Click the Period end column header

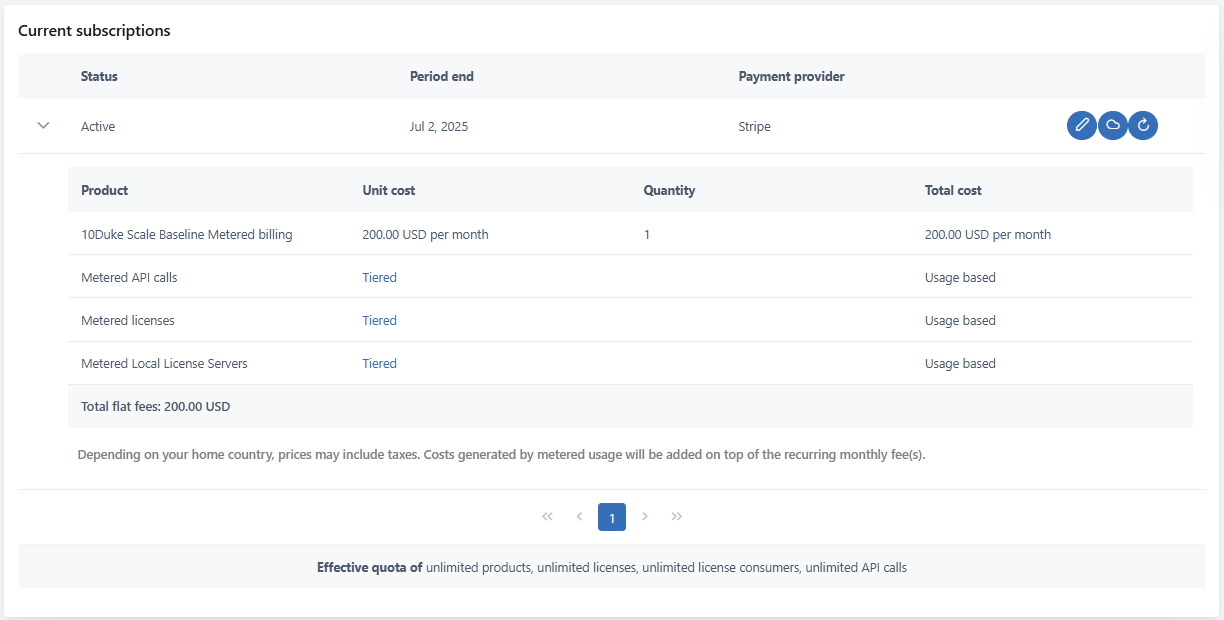pos(442,77)
